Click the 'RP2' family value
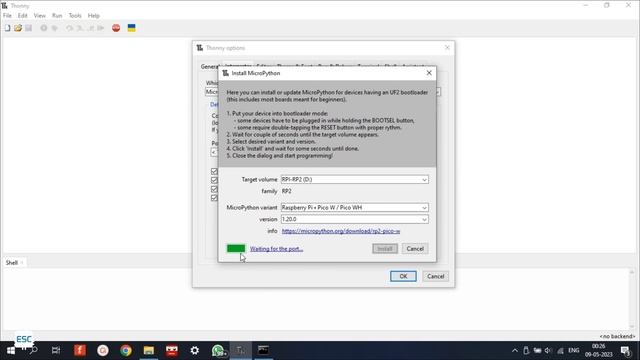Viewport: 640px width, 360px height. (287, 191)
